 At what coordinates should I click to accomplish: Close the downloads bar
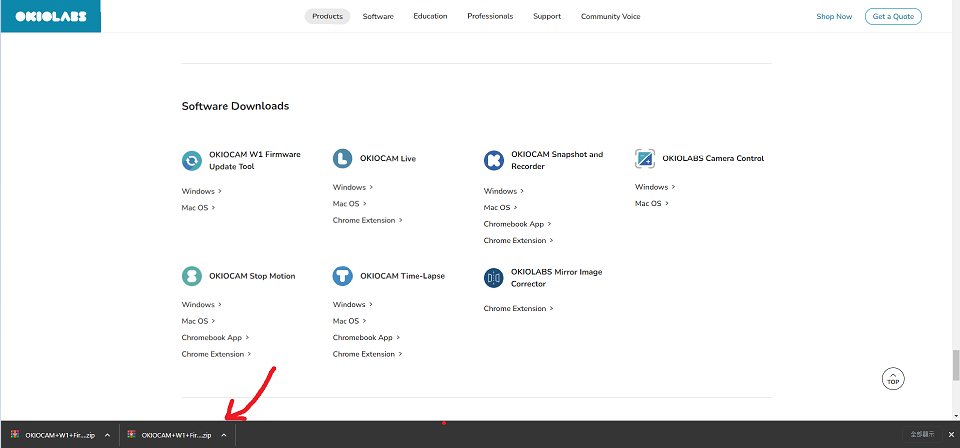pos(951,435)
